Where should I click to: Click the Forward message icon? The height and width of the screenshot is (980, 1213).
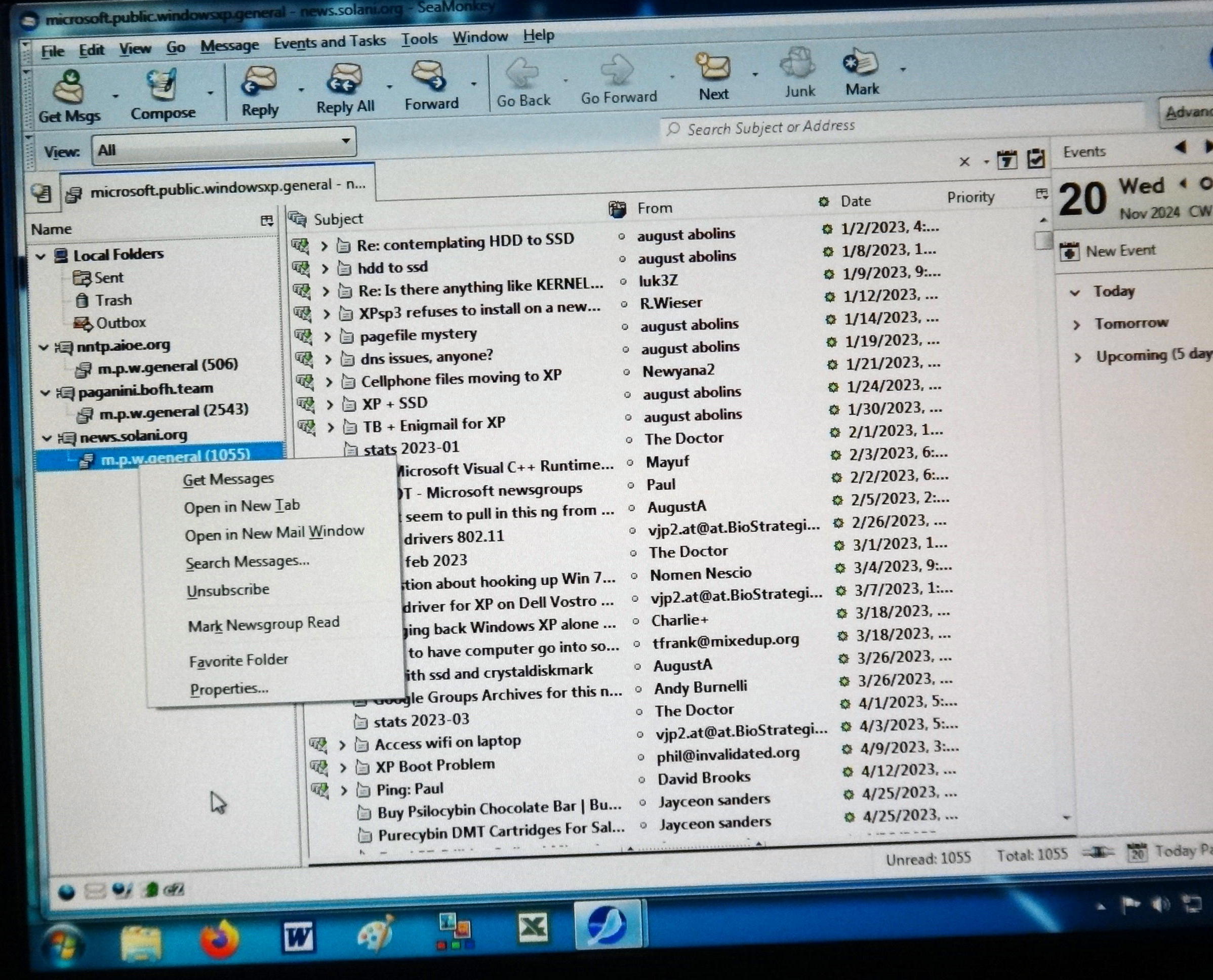[x=429, y=76]
